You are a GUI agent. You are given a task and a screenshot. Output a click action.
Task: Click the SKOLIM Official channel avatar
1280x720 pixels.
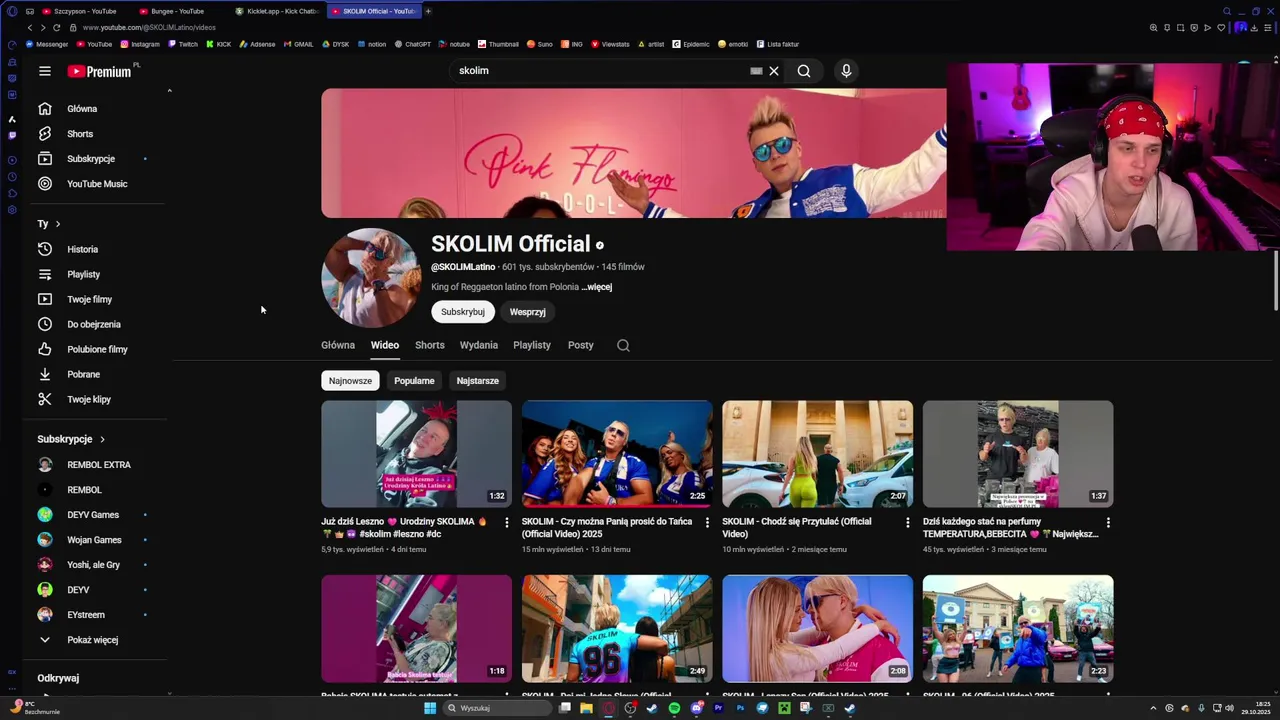point(371,277)
